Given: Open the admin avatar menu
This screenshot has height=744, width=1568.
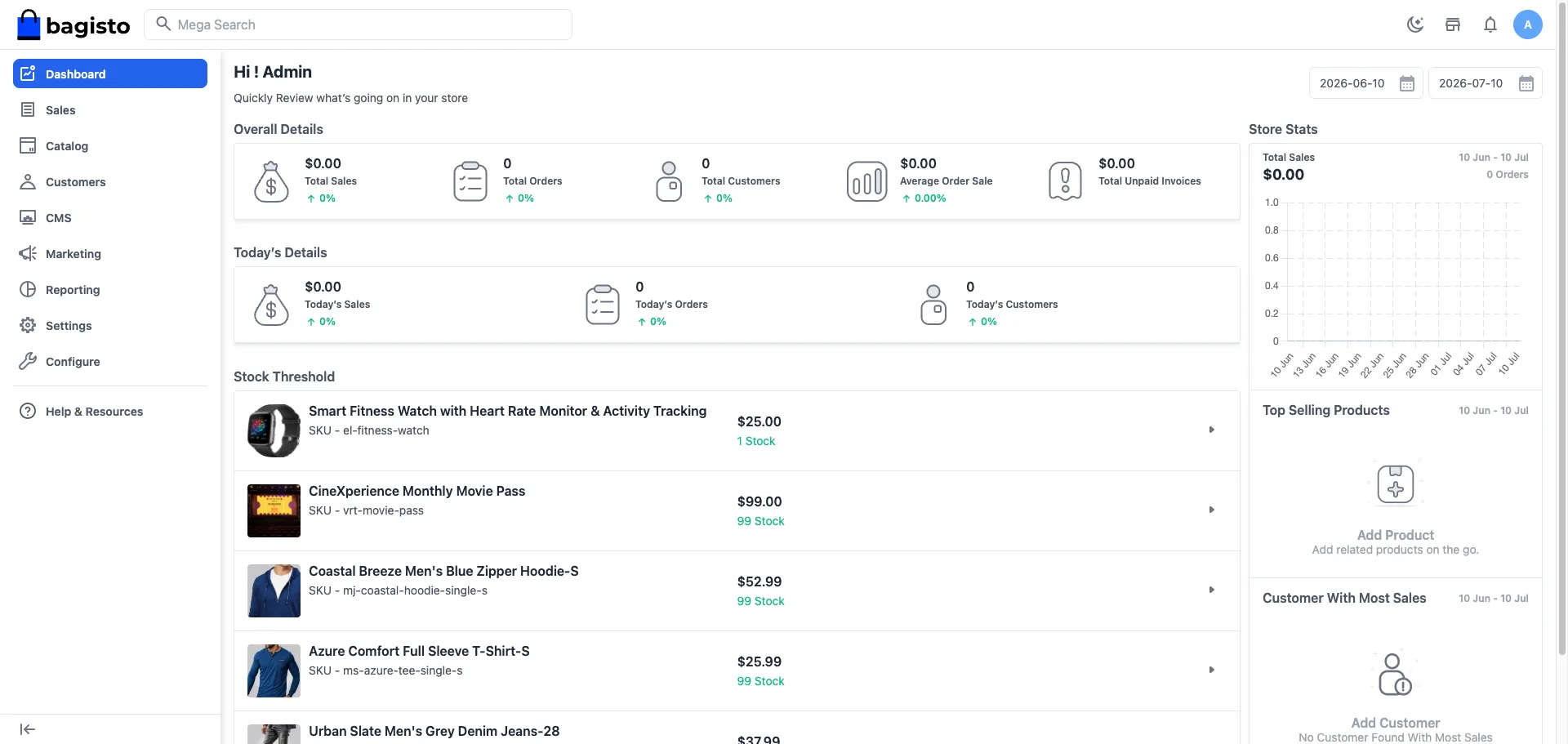Looking at the screenshot, I should tap(1528, 25).
